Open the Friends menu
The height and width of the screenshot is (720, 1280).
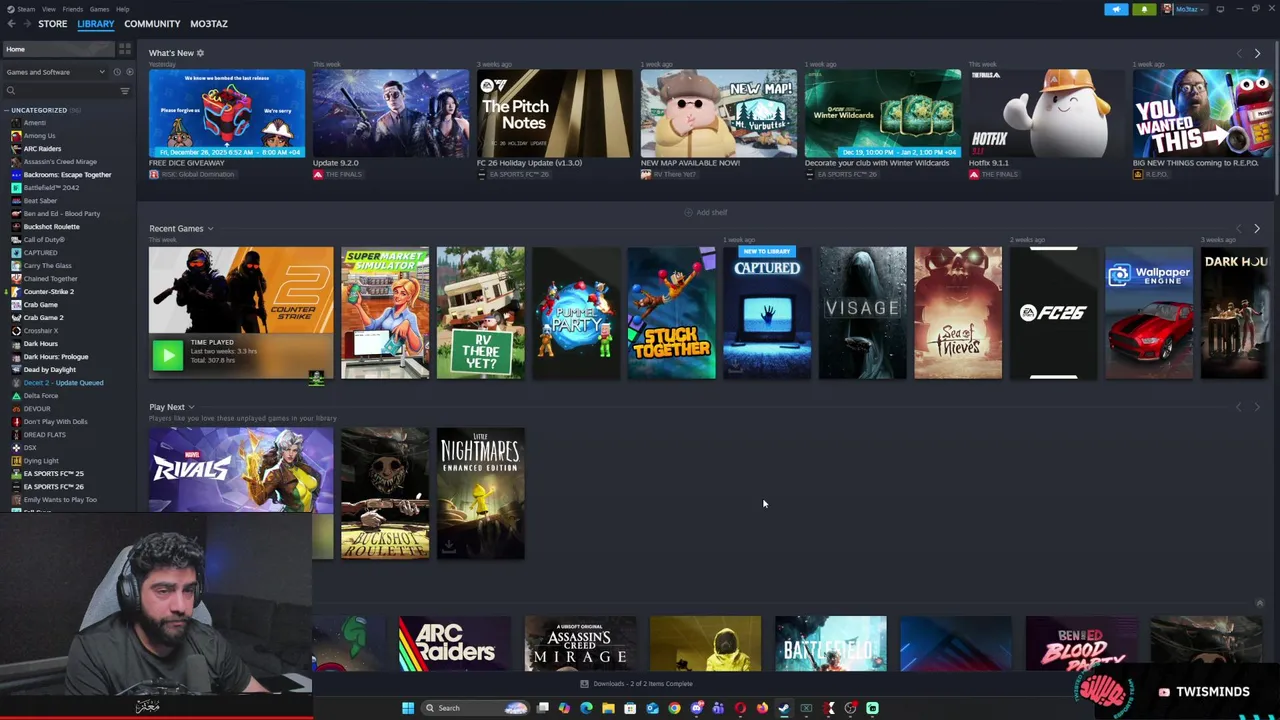(x=73, y=9)
